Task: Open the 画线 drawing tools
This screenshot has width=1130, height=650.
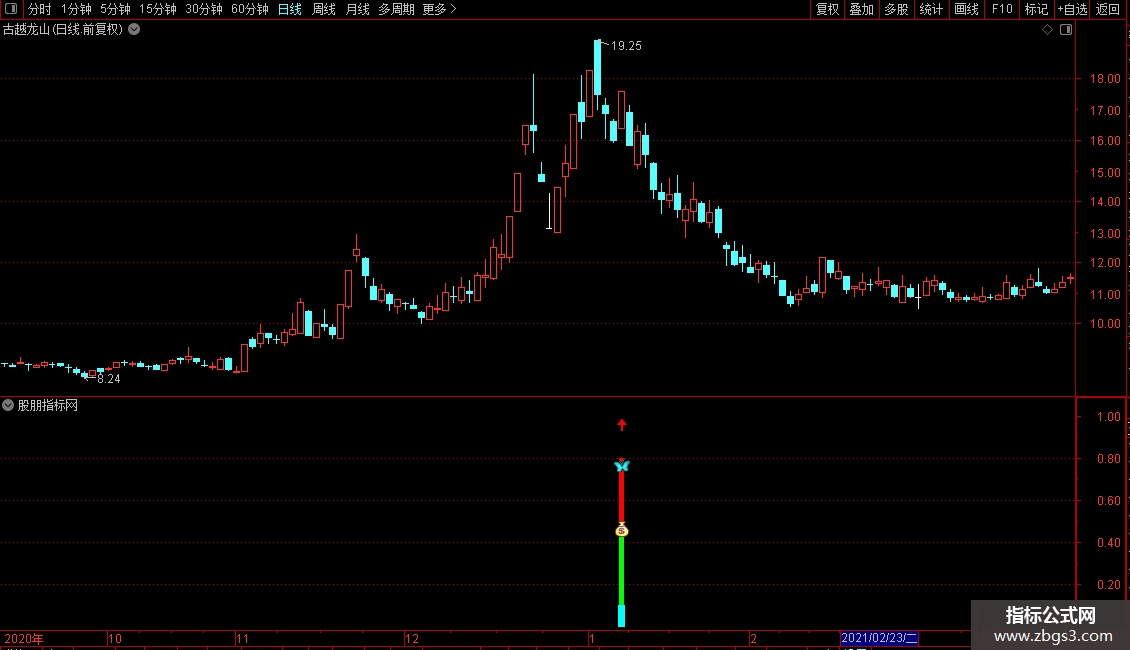Action: point(966,9)
